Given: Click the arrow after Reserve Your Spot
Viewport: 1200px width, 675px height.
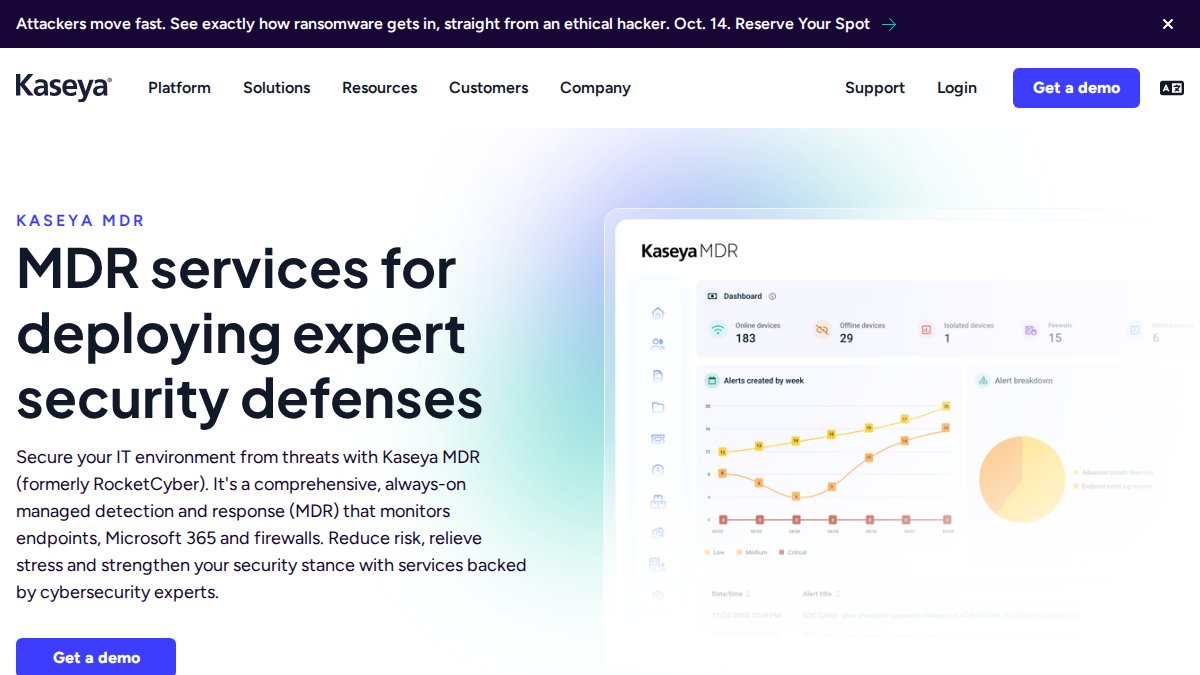Looking at the screenshot, I should coord(889,24).
